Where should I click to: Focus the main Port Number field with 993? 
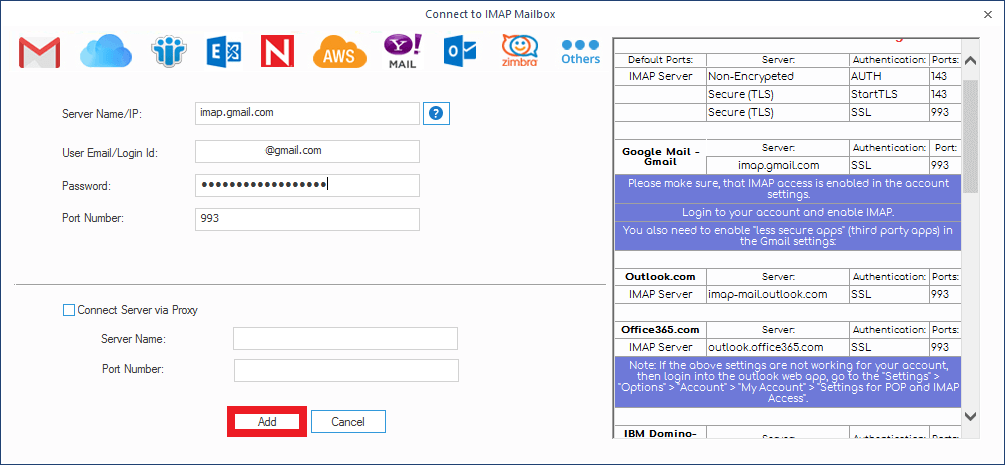(308, 219)
